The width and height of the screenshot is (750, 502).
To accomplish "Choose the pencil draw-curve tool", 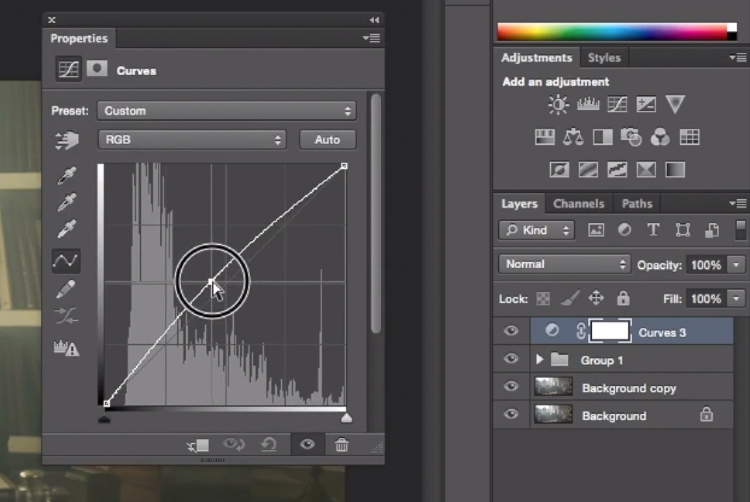I will (x=66, y=289).
